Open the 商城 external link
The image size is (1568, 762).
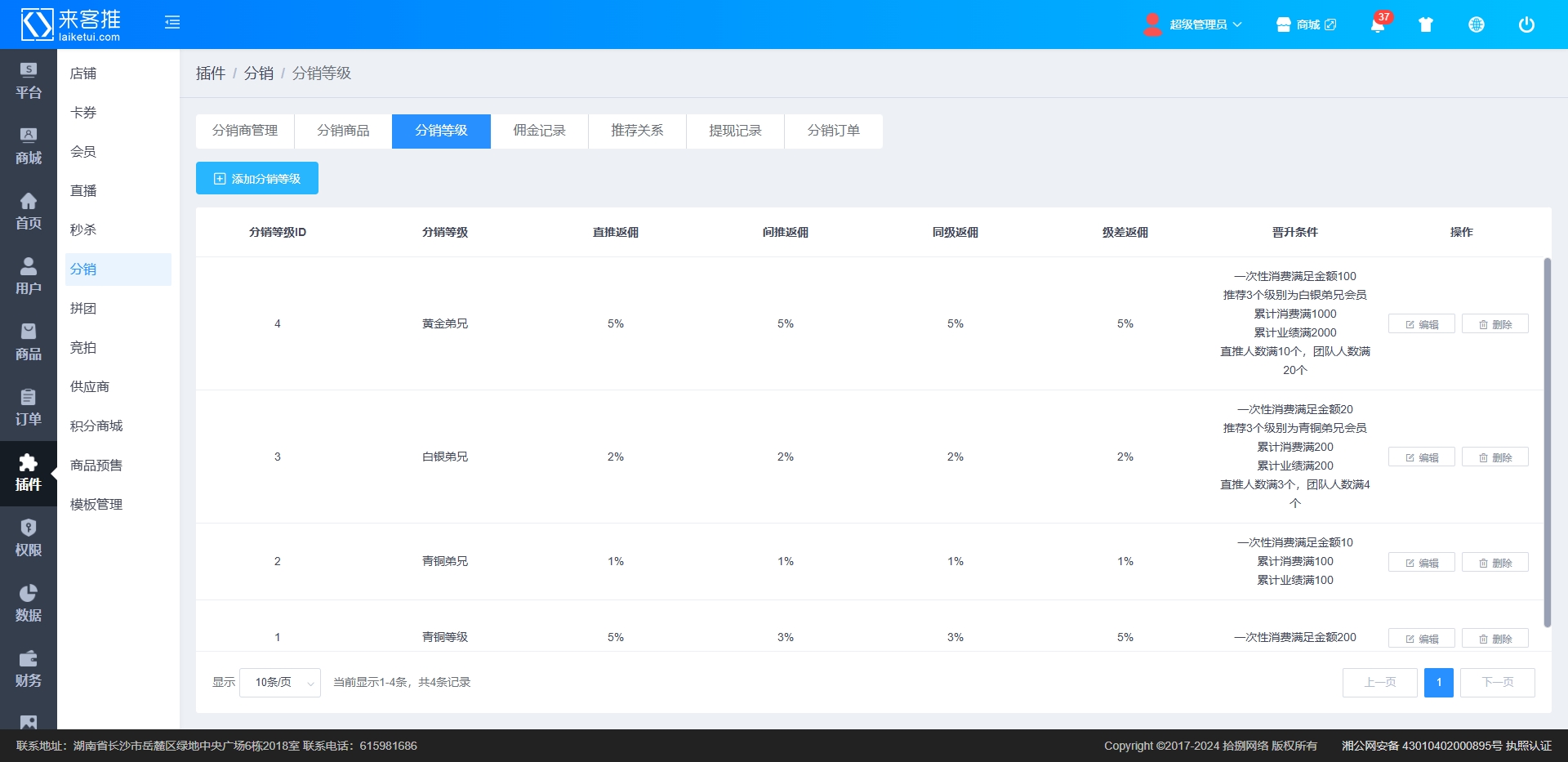pos(1307,25)
